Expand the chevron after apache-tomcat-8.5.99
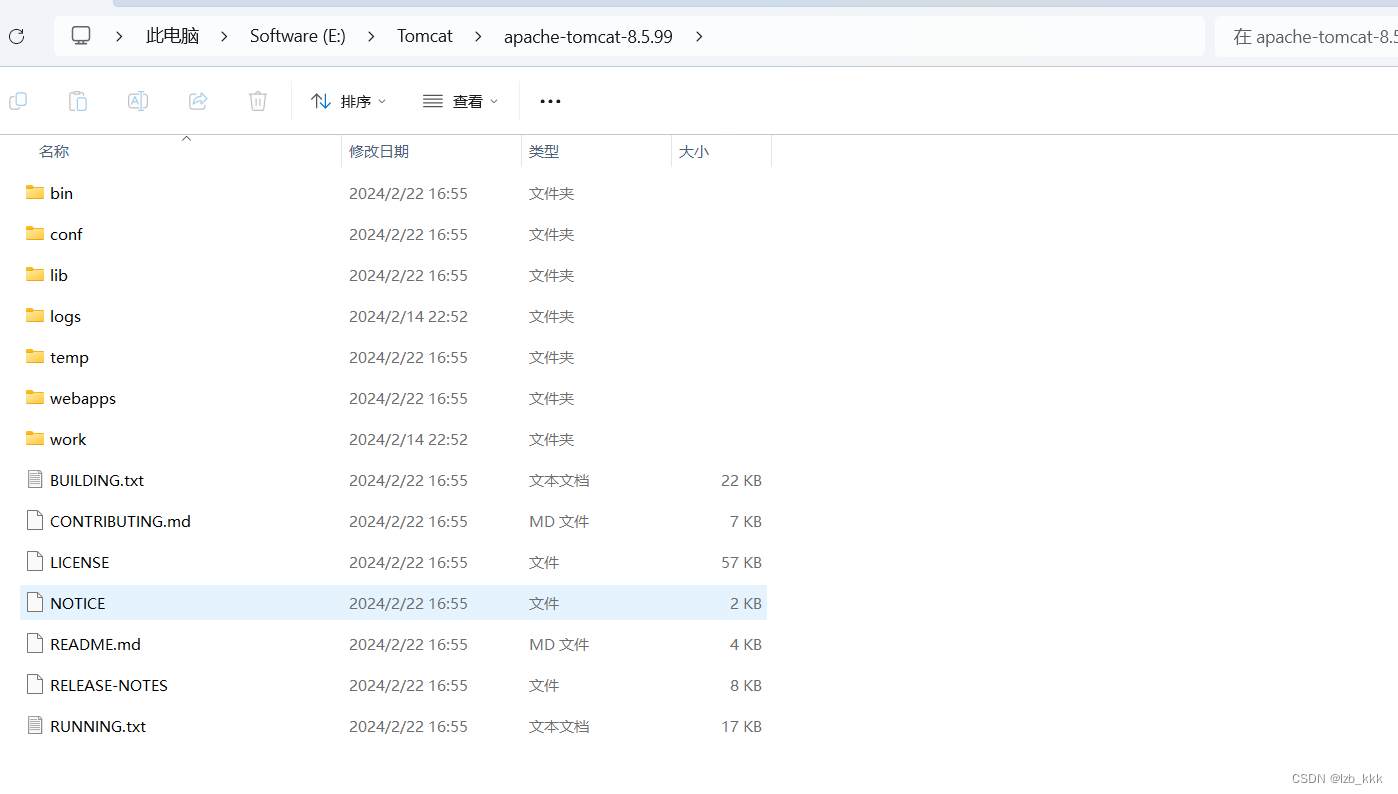The height and width of the screenshot is (794, 1398). click(698, 36)
